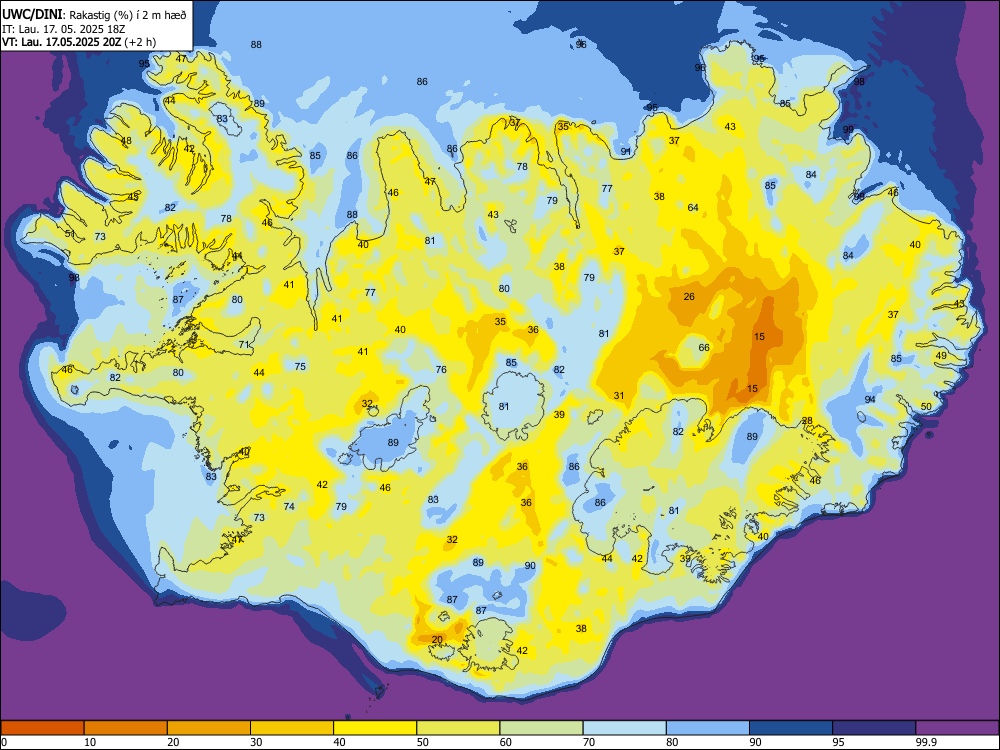Select the 'Rakastig (%) í 2 m hæð' label
The image size is (1000, 750).
click(x=127, y=15)
